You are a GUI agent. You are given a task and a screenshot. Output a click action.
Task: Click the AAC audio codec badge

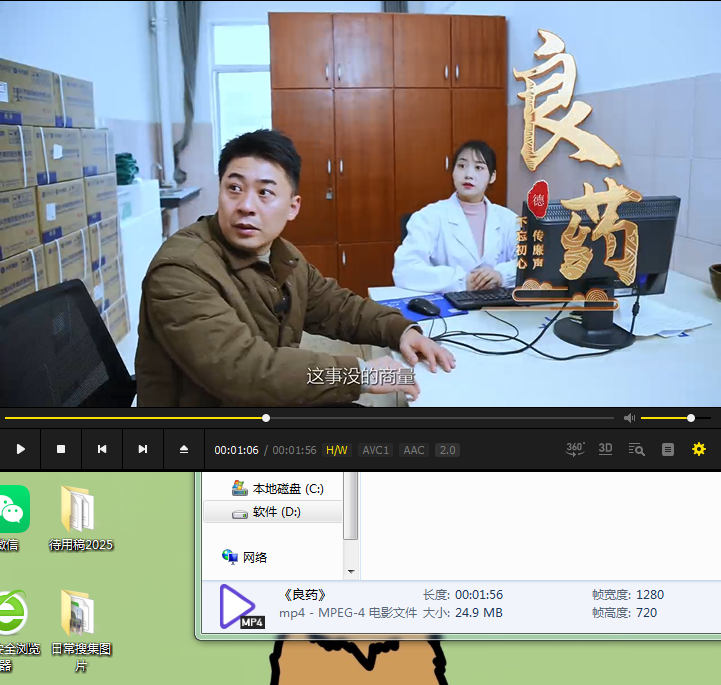point(414,450)
